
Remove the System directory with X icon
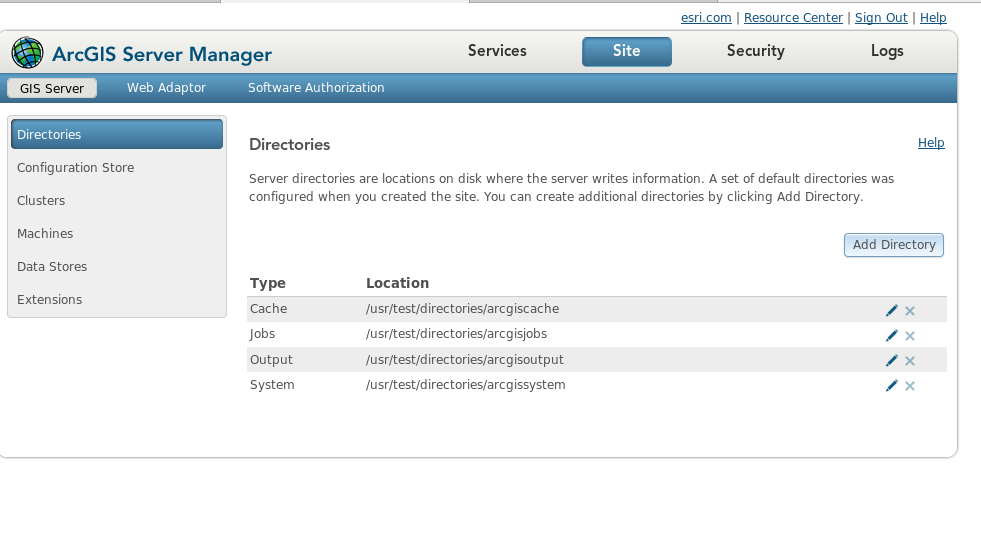[x=910, y=386]
